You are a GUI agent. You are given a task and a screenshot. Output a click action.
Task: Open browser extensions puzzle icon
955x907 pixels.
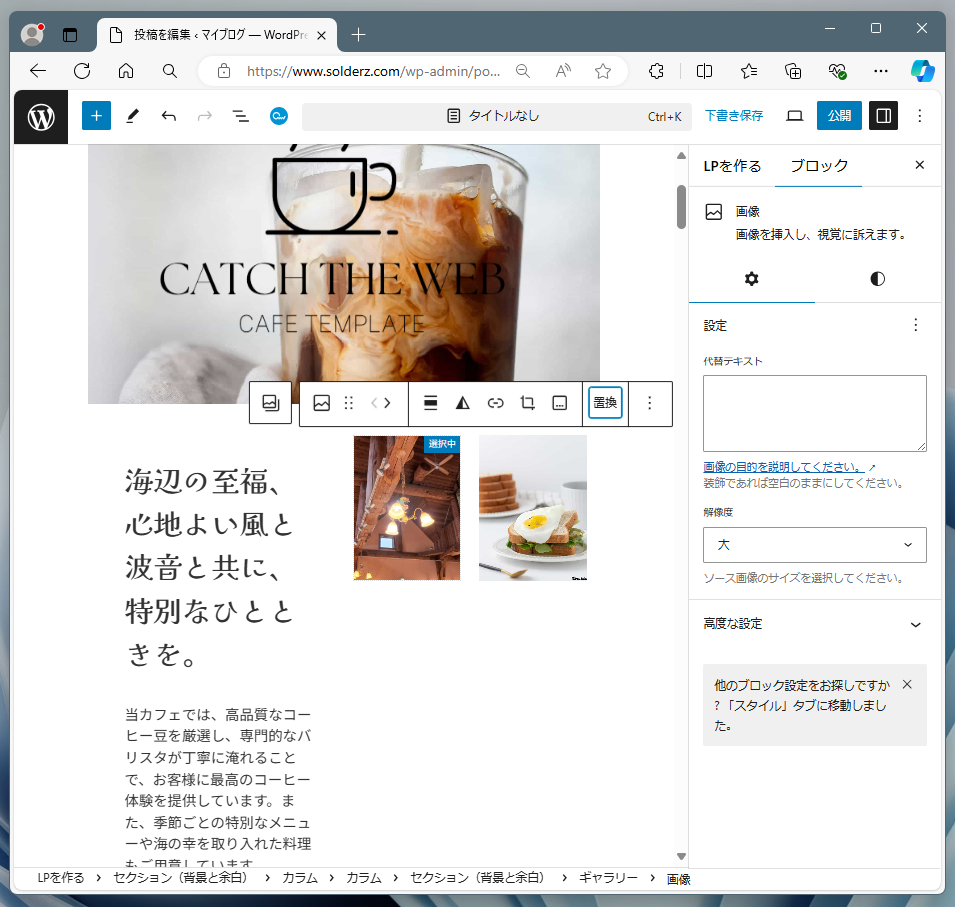point(656,71)
